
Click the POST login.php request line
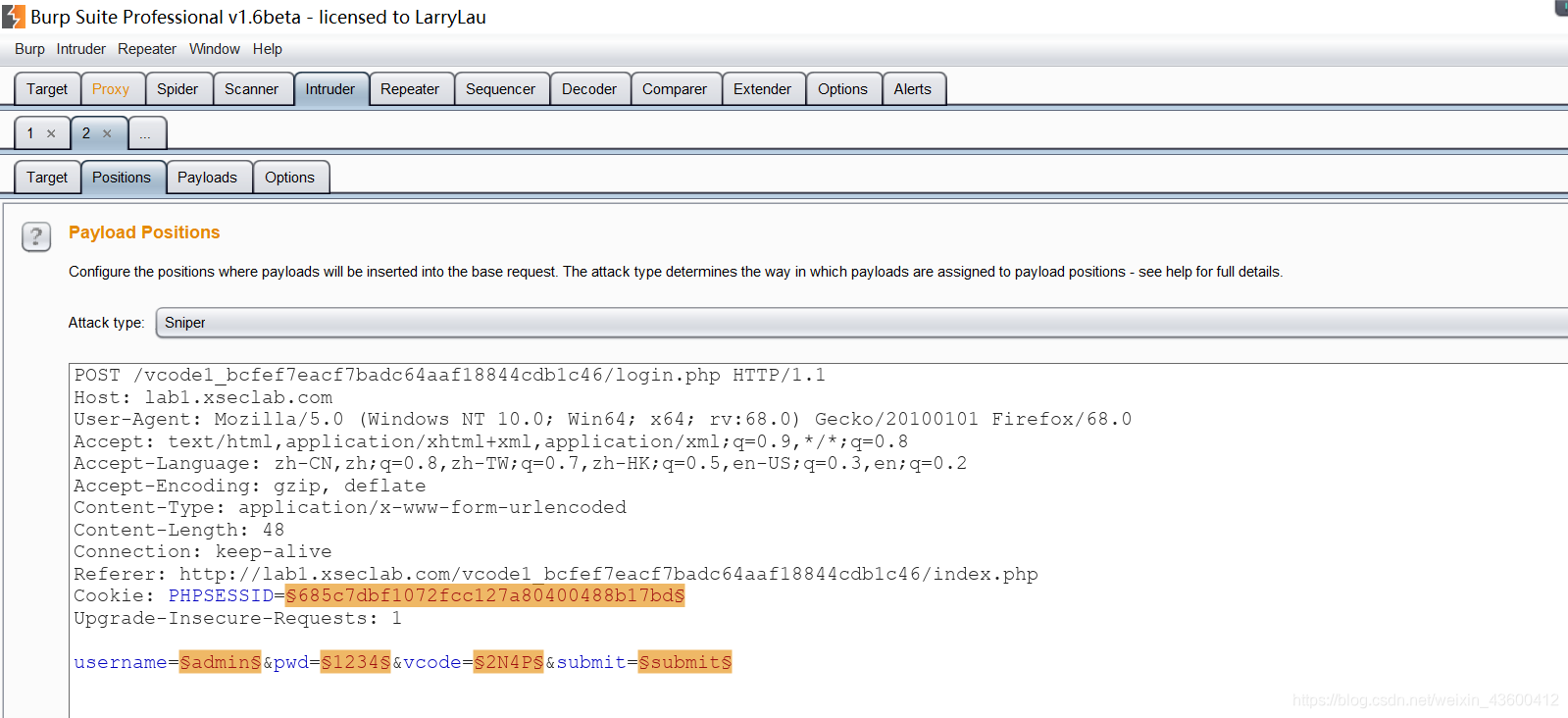pos(449,375)
